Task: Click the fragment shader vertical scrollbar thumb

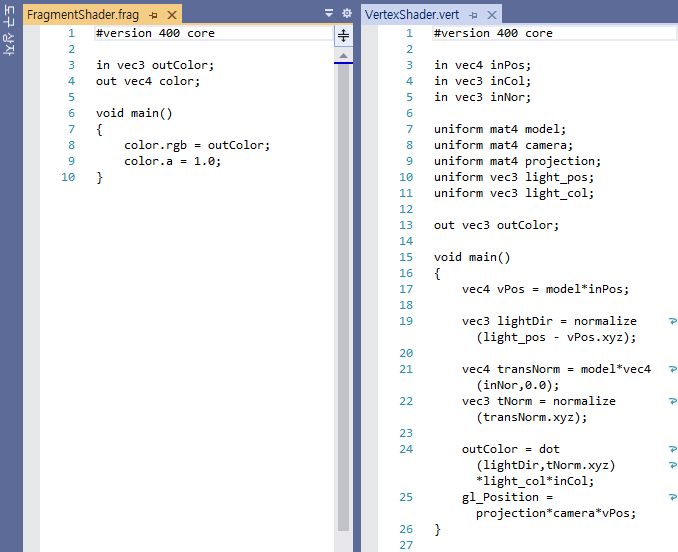Action: tap(343, 297)
